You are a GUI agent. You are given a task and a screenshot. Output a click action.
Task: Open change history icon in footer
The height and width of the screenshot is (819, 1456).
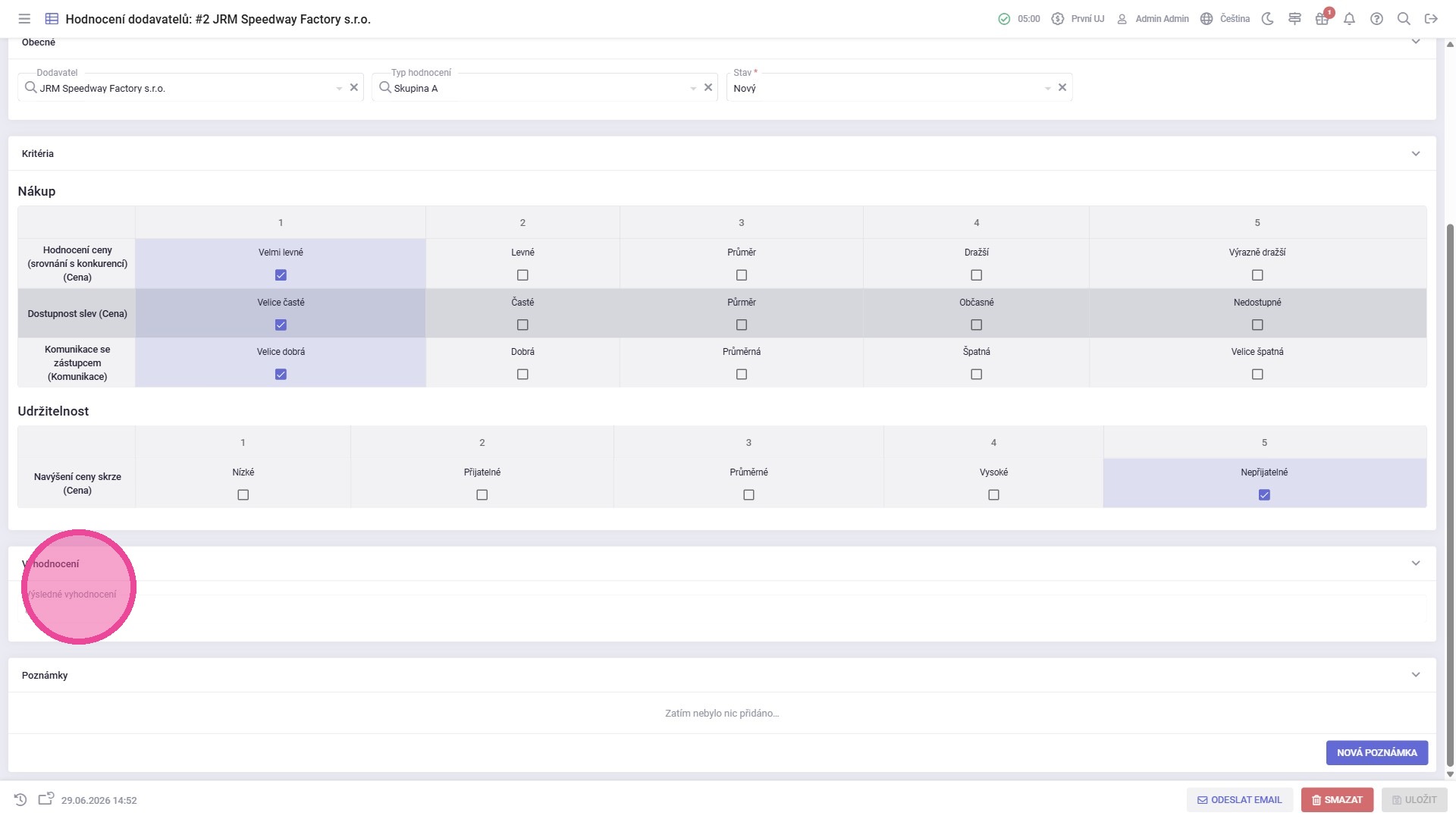pos(20,799)
